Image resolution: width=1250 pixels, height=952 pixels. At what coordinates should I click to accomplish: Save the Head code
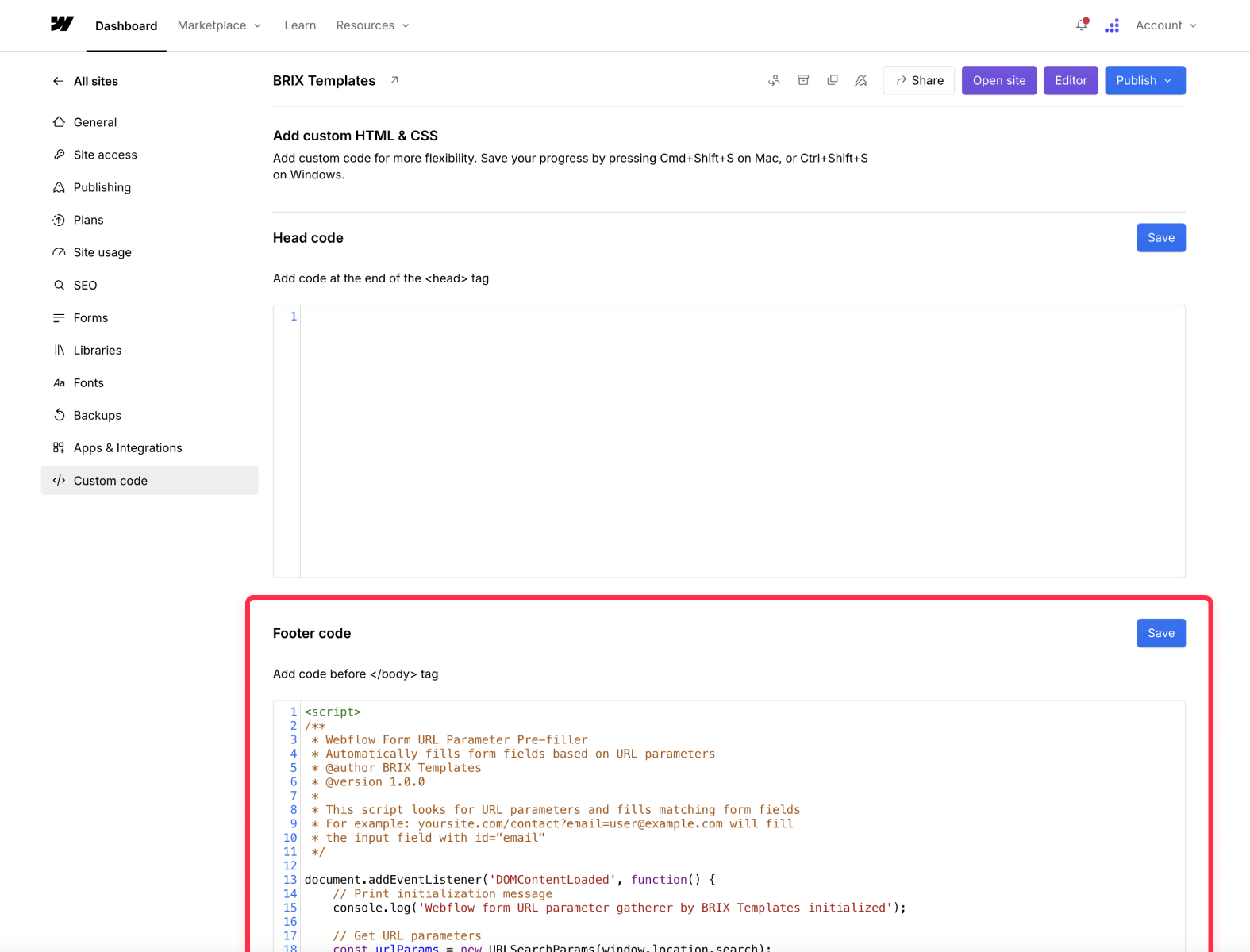[x=1161, y=238]
